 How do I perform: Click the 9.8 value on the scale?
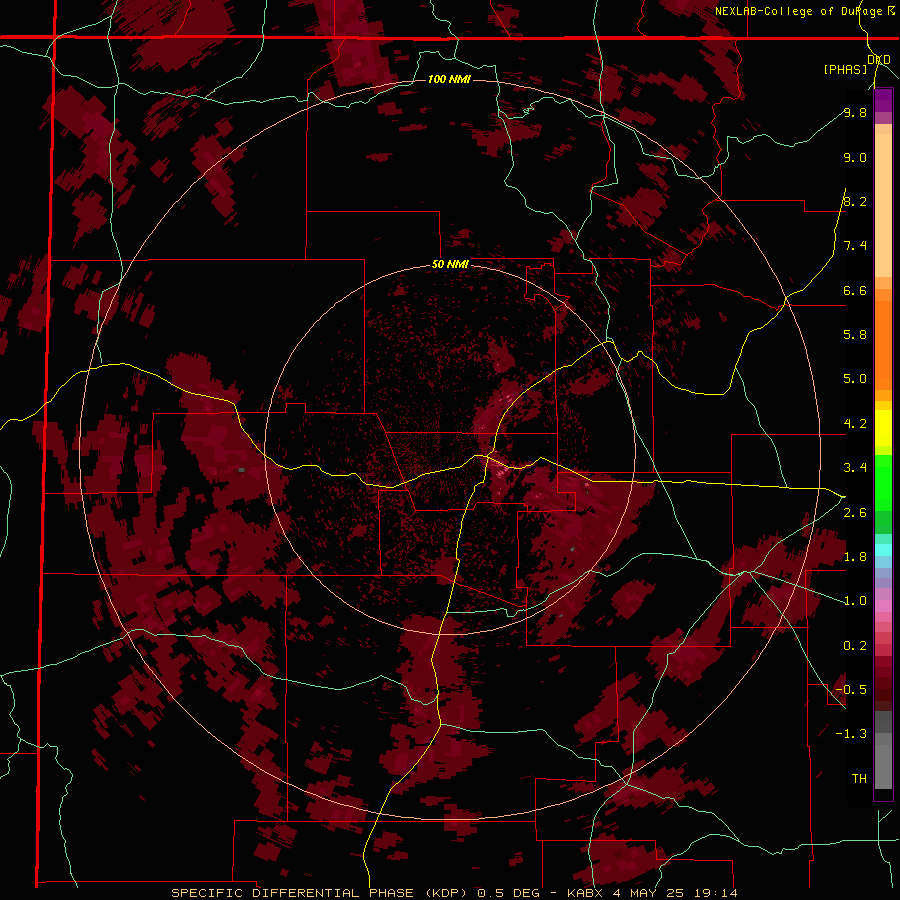pos(855,112)
